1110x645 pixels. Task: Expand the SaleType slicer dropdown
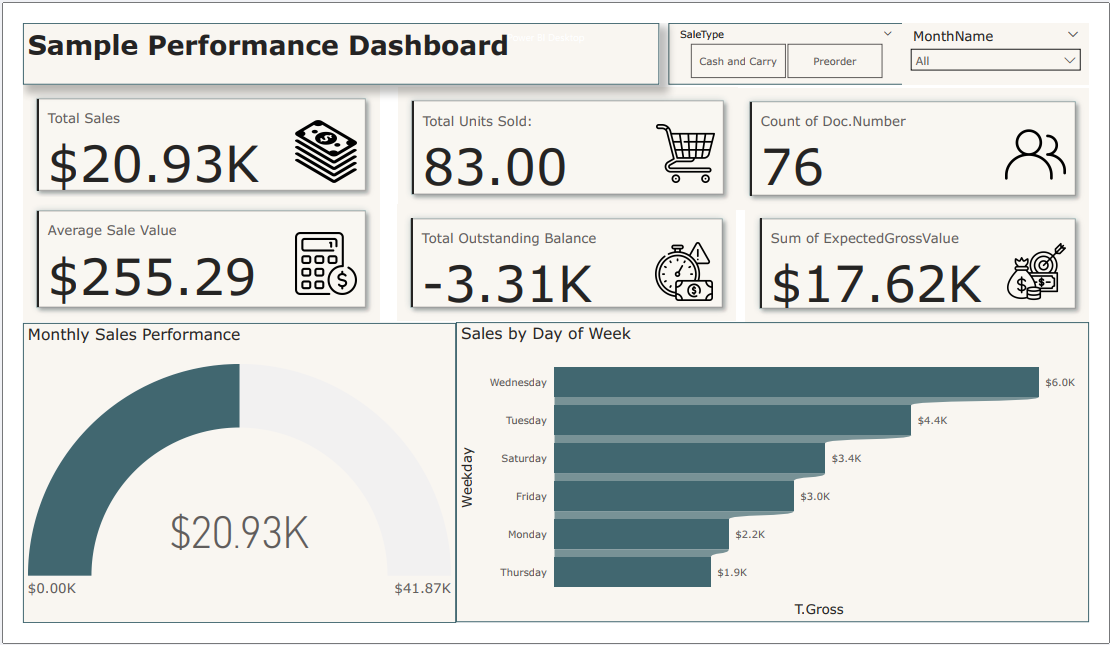click(x=884, y=32)
